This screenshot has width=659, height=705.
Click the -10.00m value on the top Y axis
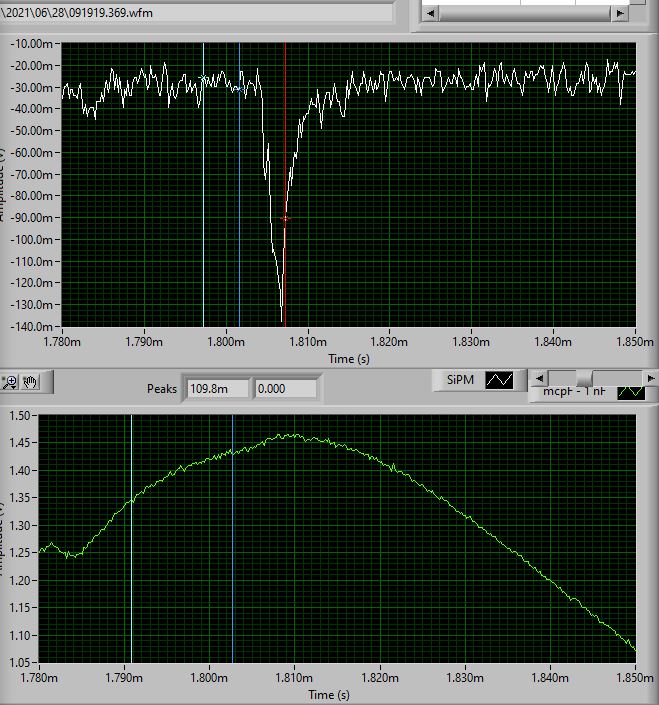click(x=31, y=44)
